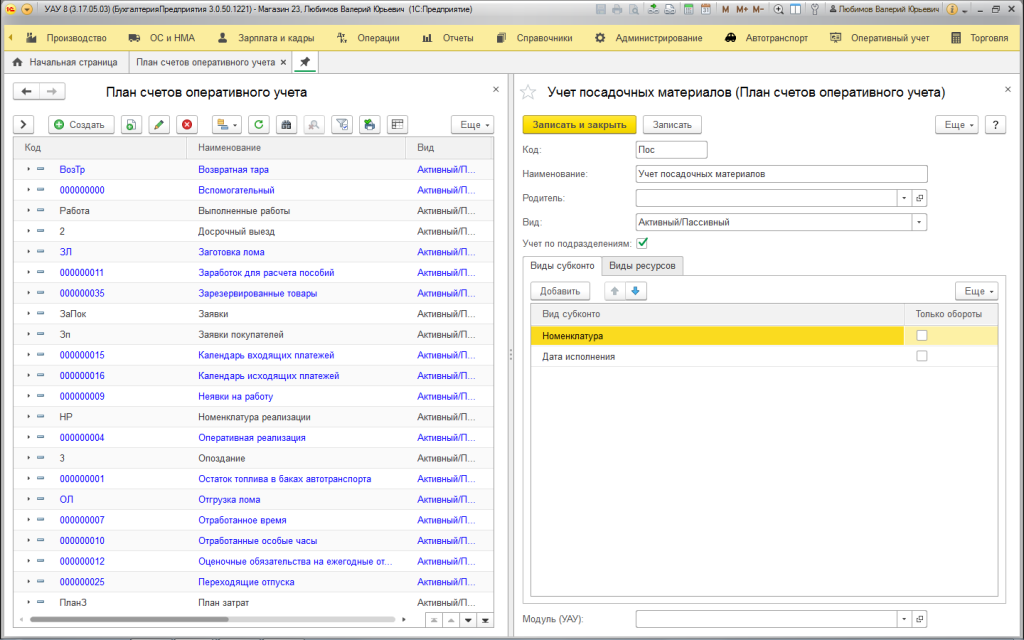Click the green refresh list icon
Image resolution: width=1024 pixels, height=640 pixels.
tap(259, 125)
